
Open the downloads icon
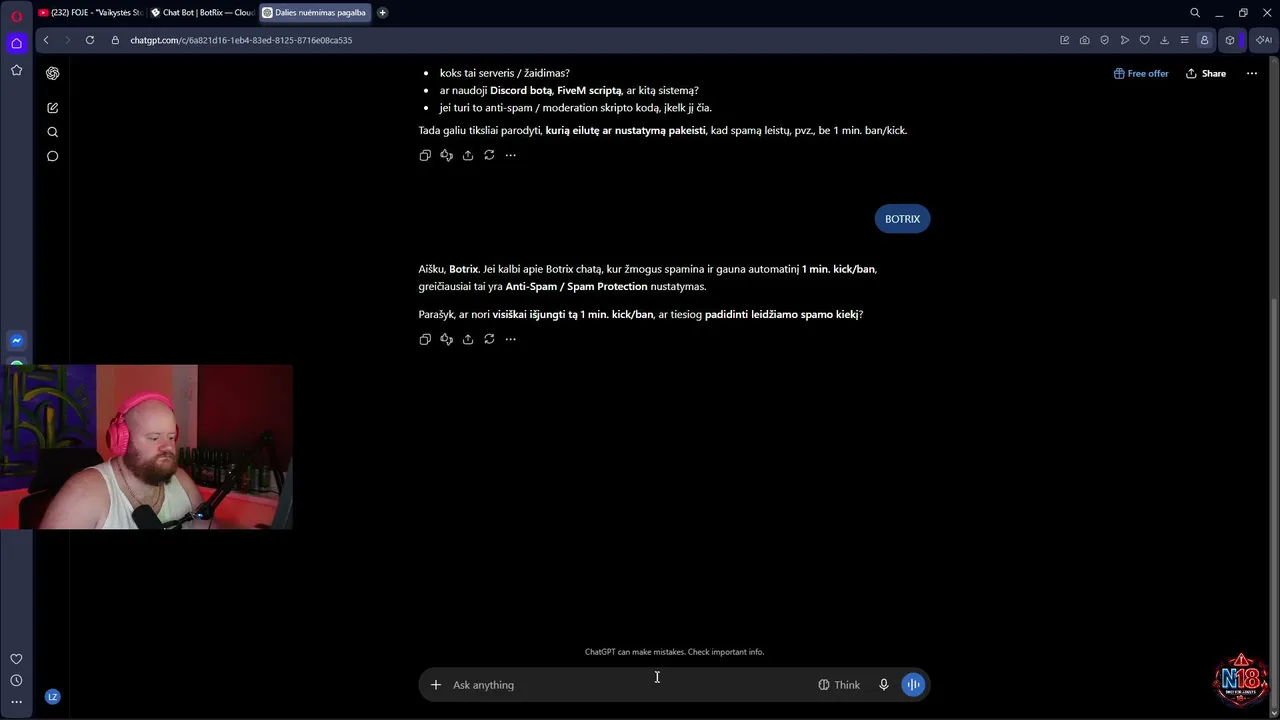1165,40
